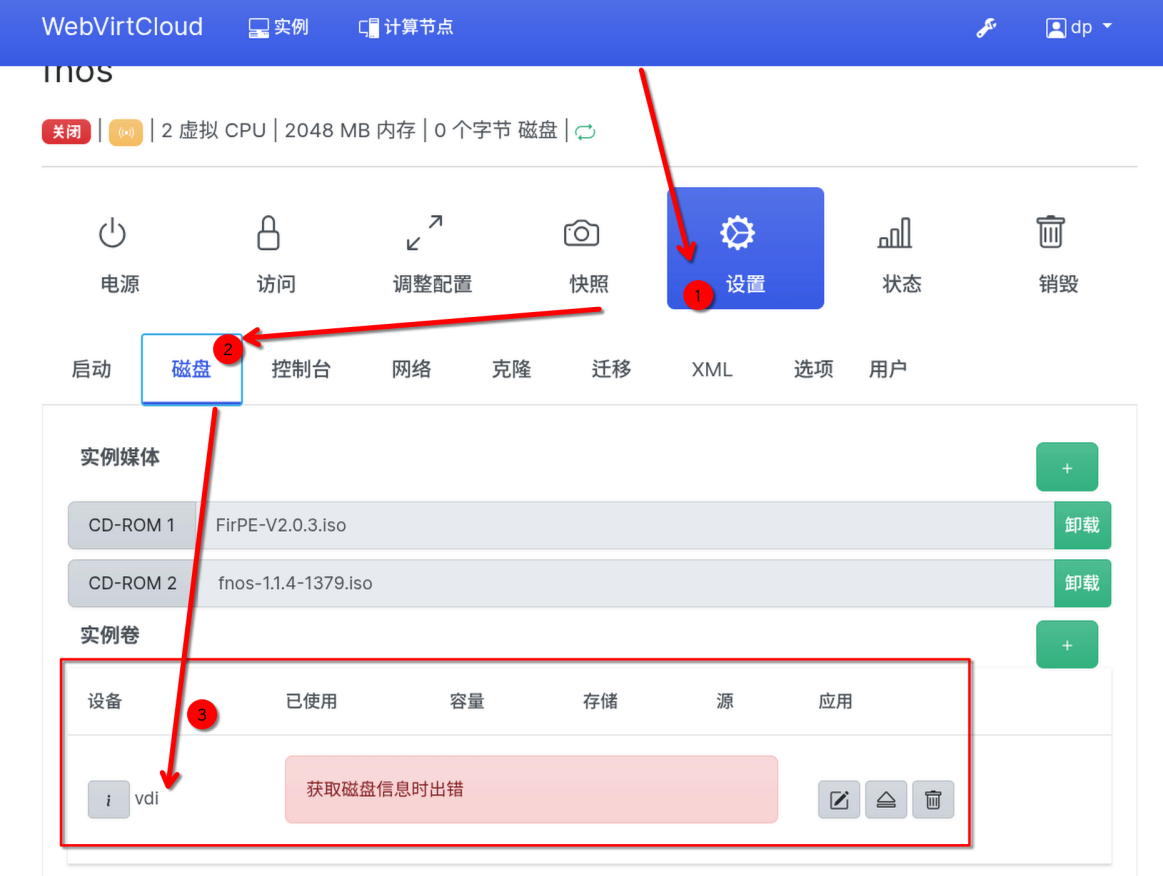The image size is (1163, 876).
Task: Switch to the 控制台 tab
Action: [x=301, y=369]
